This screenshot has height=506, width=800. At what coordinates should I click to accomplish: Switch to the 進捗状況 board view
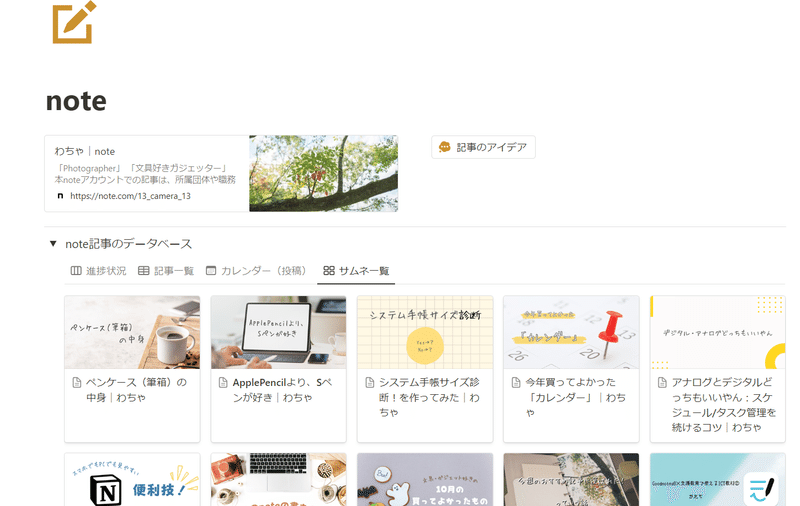click(x=98, y=271)
